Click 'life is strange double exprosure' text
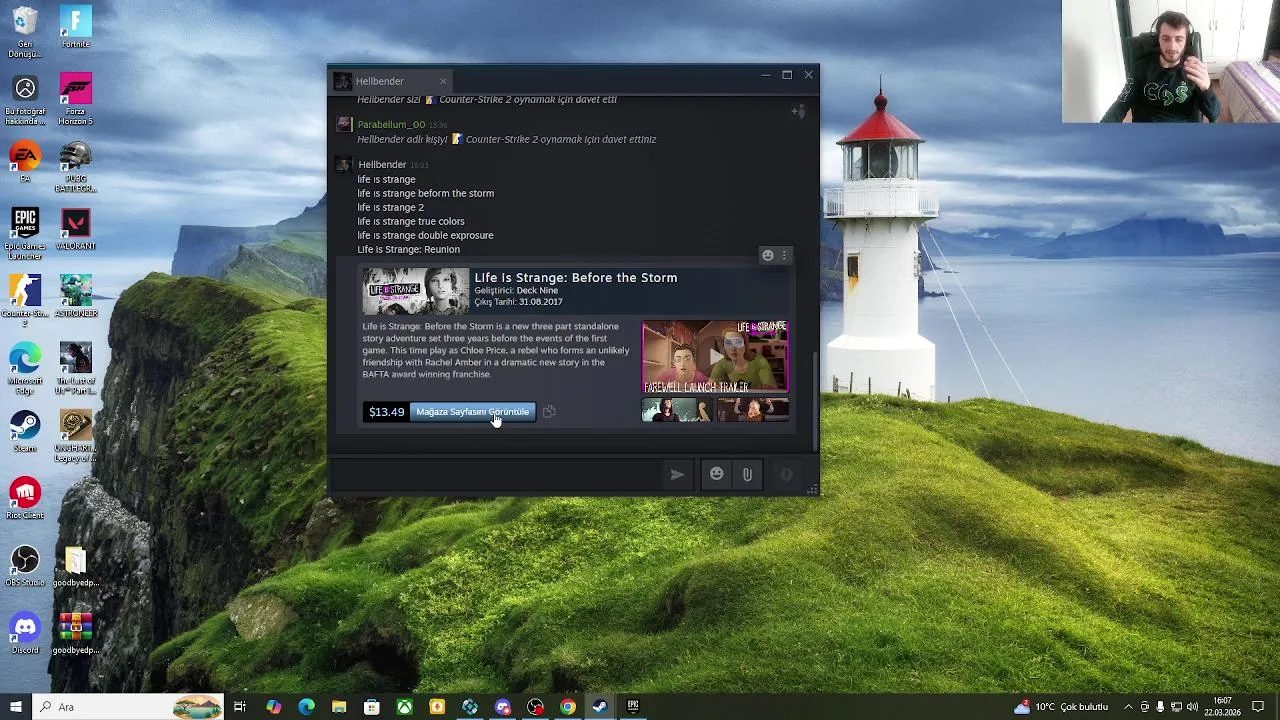This screenshot has height=720, width=1280. [x=425, y=235]
